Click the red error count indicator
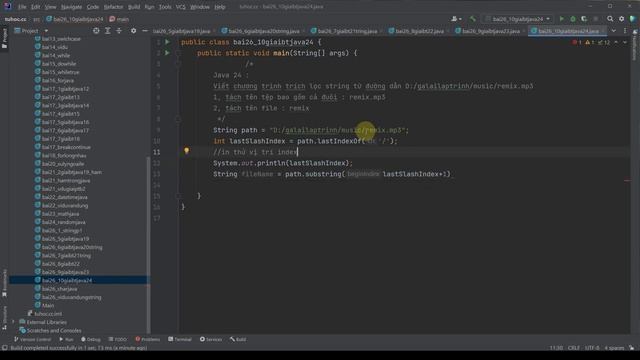 [577, 42]
